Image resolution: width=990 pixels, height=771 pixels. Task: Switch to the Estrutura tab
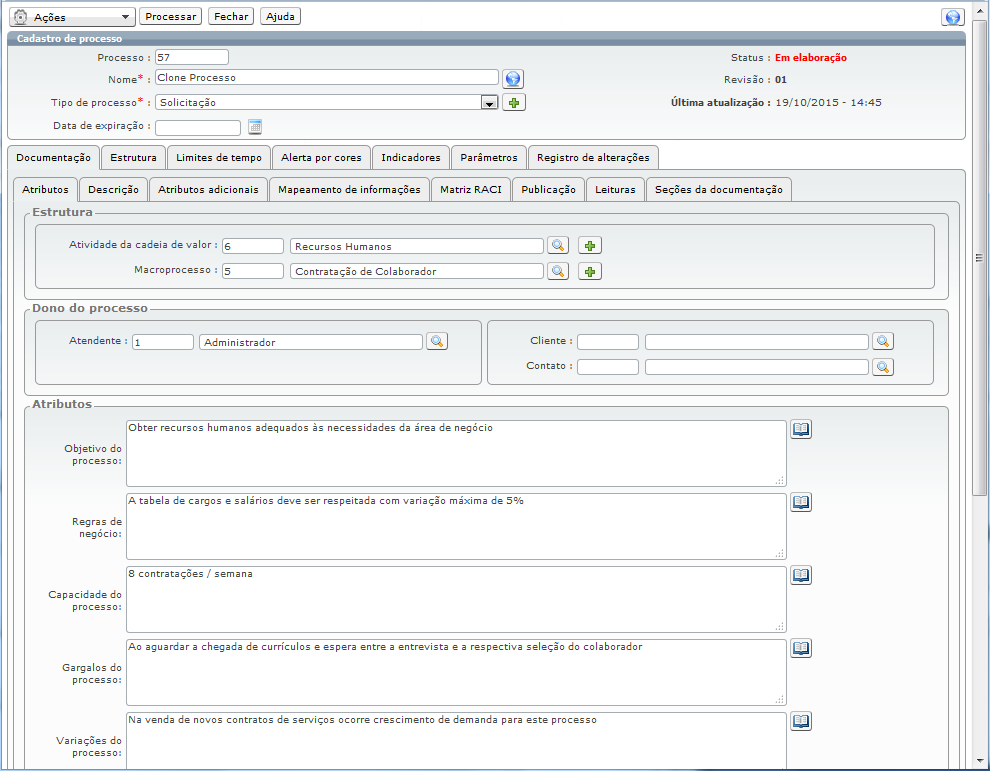133,158
